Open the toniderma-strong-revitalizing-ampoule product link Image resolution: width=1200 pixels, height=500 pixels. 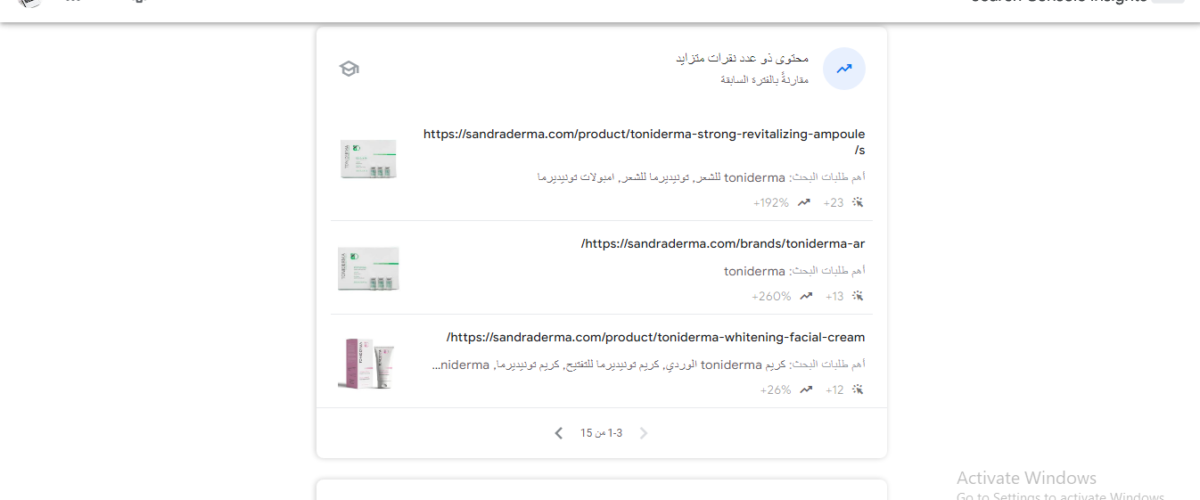pyautogui.click(x=644, y=142)
